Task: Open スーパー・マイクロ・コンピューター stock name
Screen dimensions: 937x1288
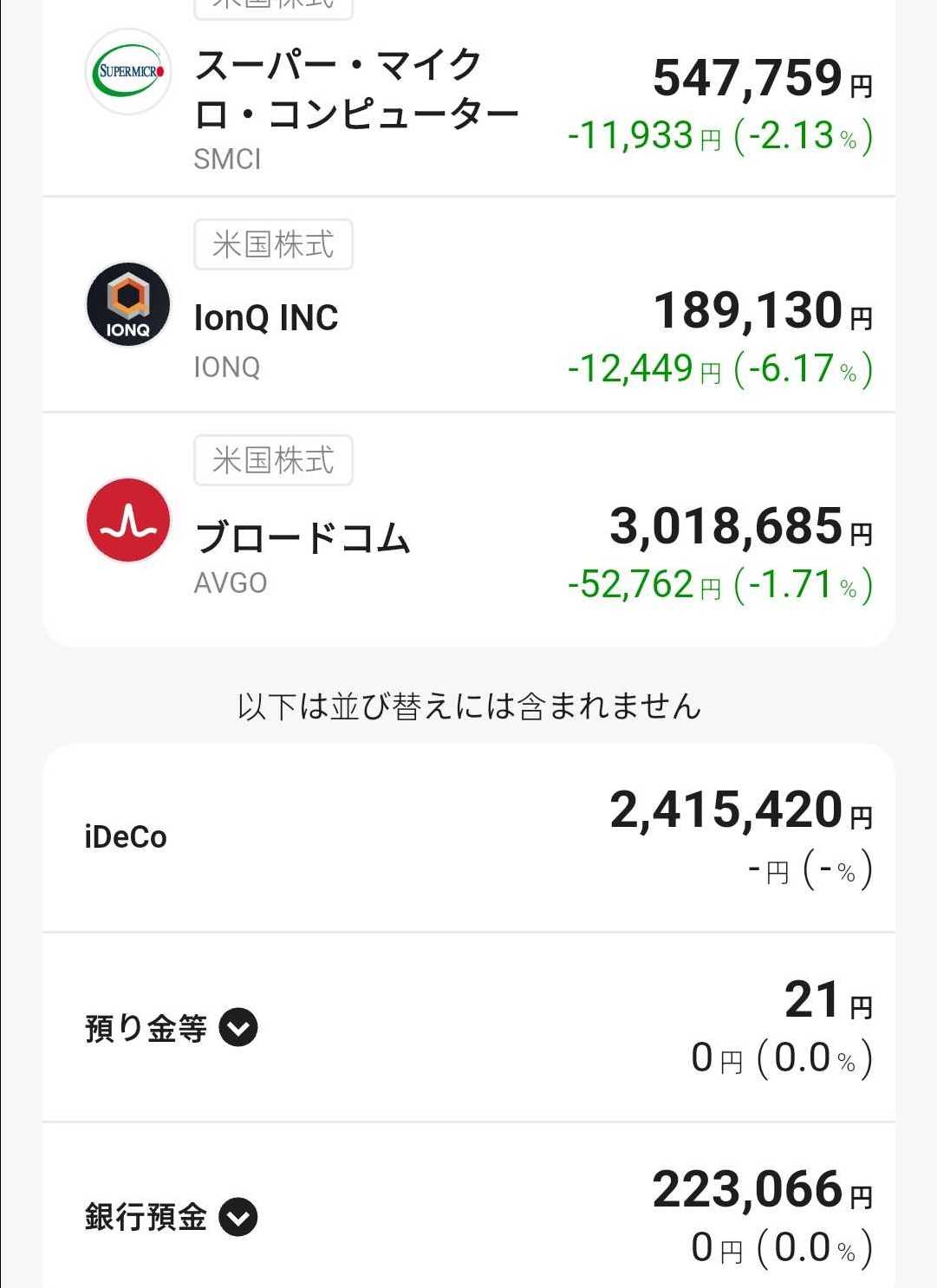Action: pyautogui.click(x=355, y=89)
